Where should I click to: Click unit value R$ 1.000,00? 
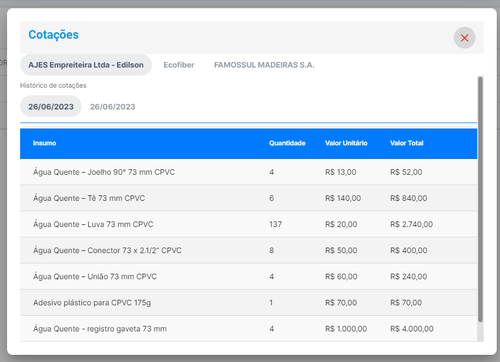(346, 329)
